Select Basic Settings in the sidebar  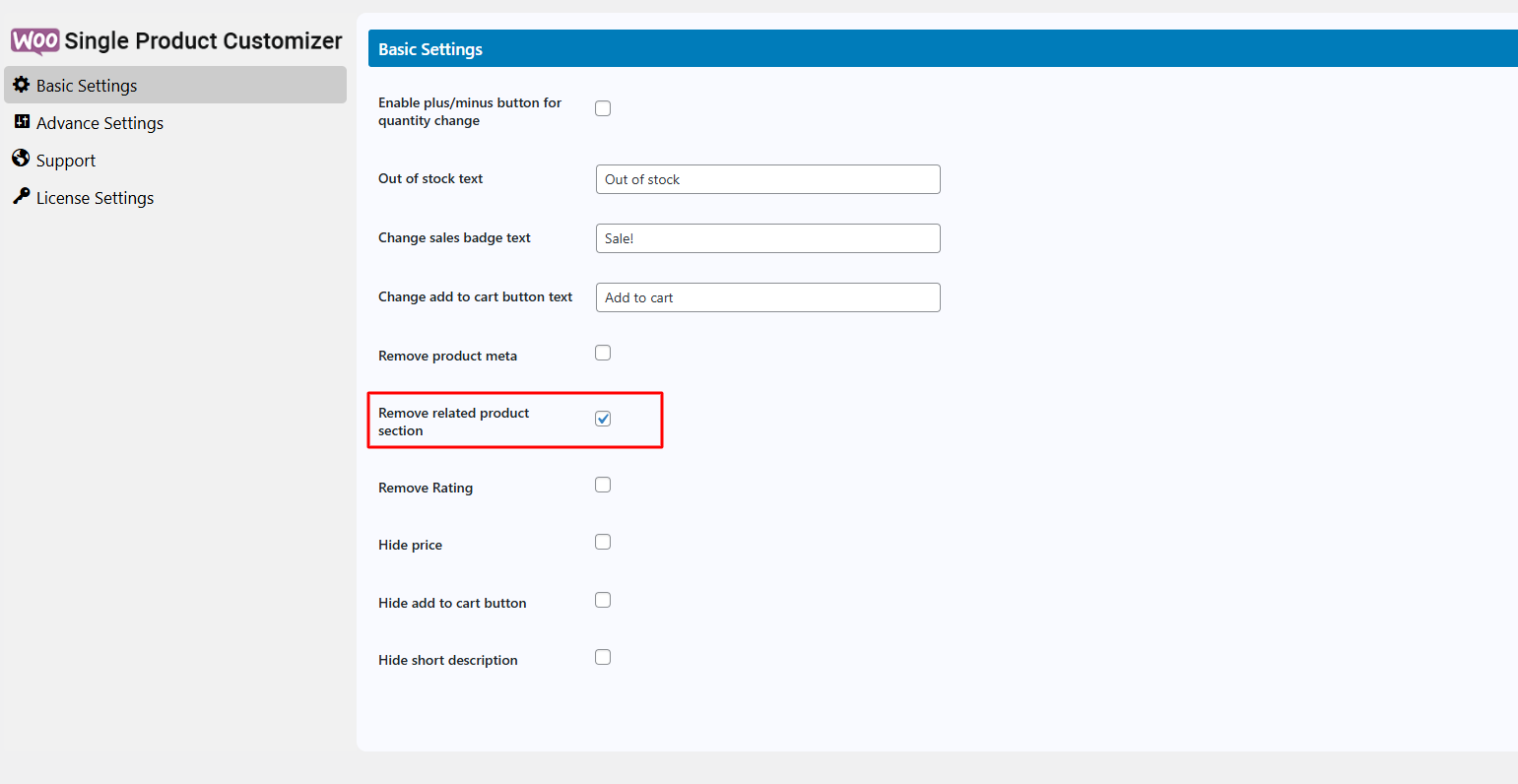click(87, 86)
